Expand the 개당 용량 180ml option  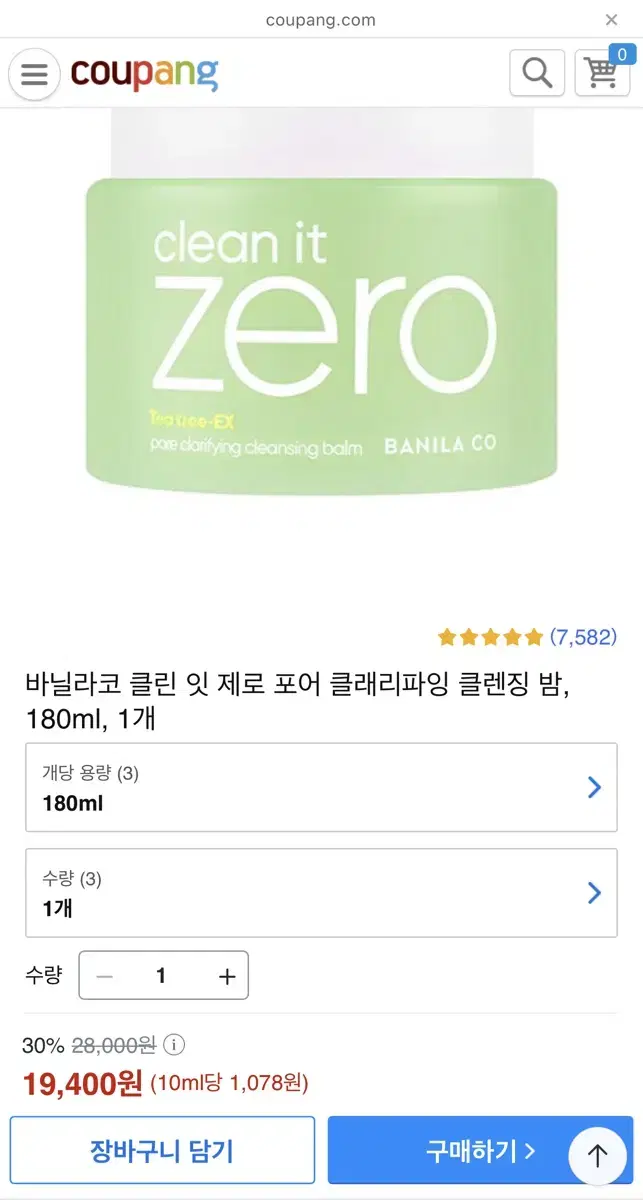pos(321,787)
